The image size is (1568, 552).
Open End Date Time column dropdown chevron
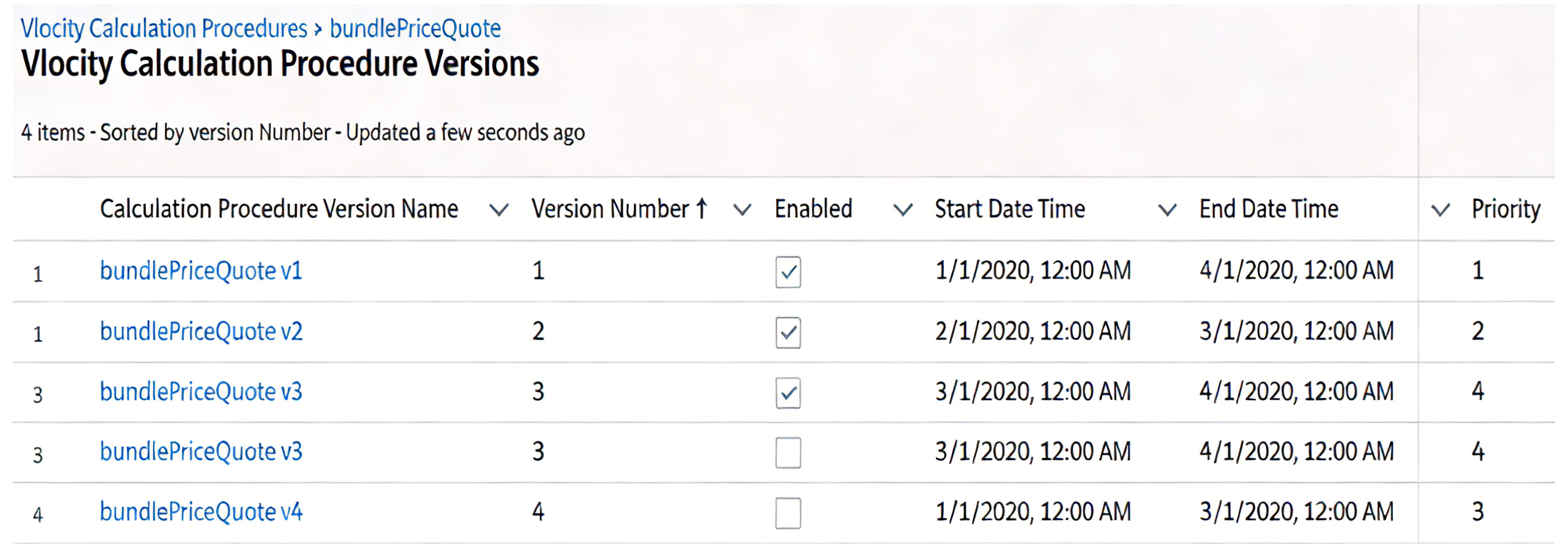(x=1439, y=210)
